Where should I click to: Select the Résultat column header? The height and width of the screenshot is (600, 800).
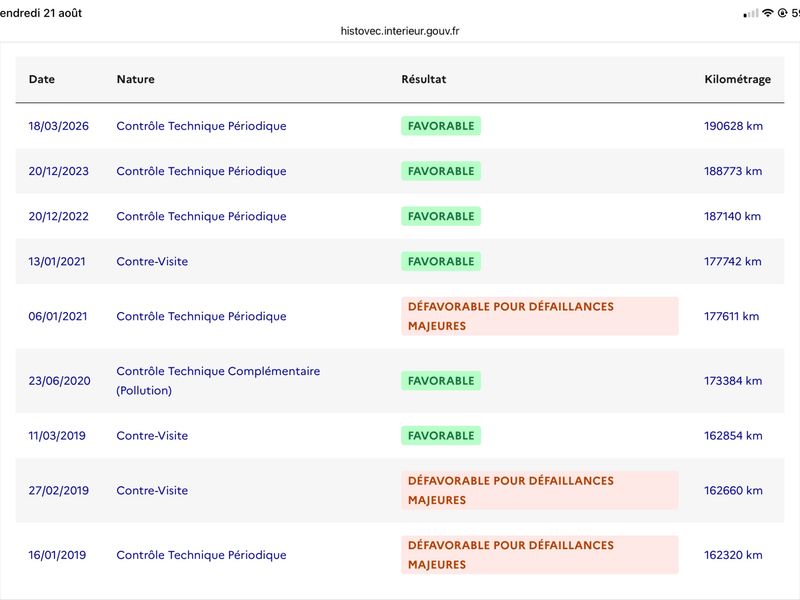coord(423,79)
